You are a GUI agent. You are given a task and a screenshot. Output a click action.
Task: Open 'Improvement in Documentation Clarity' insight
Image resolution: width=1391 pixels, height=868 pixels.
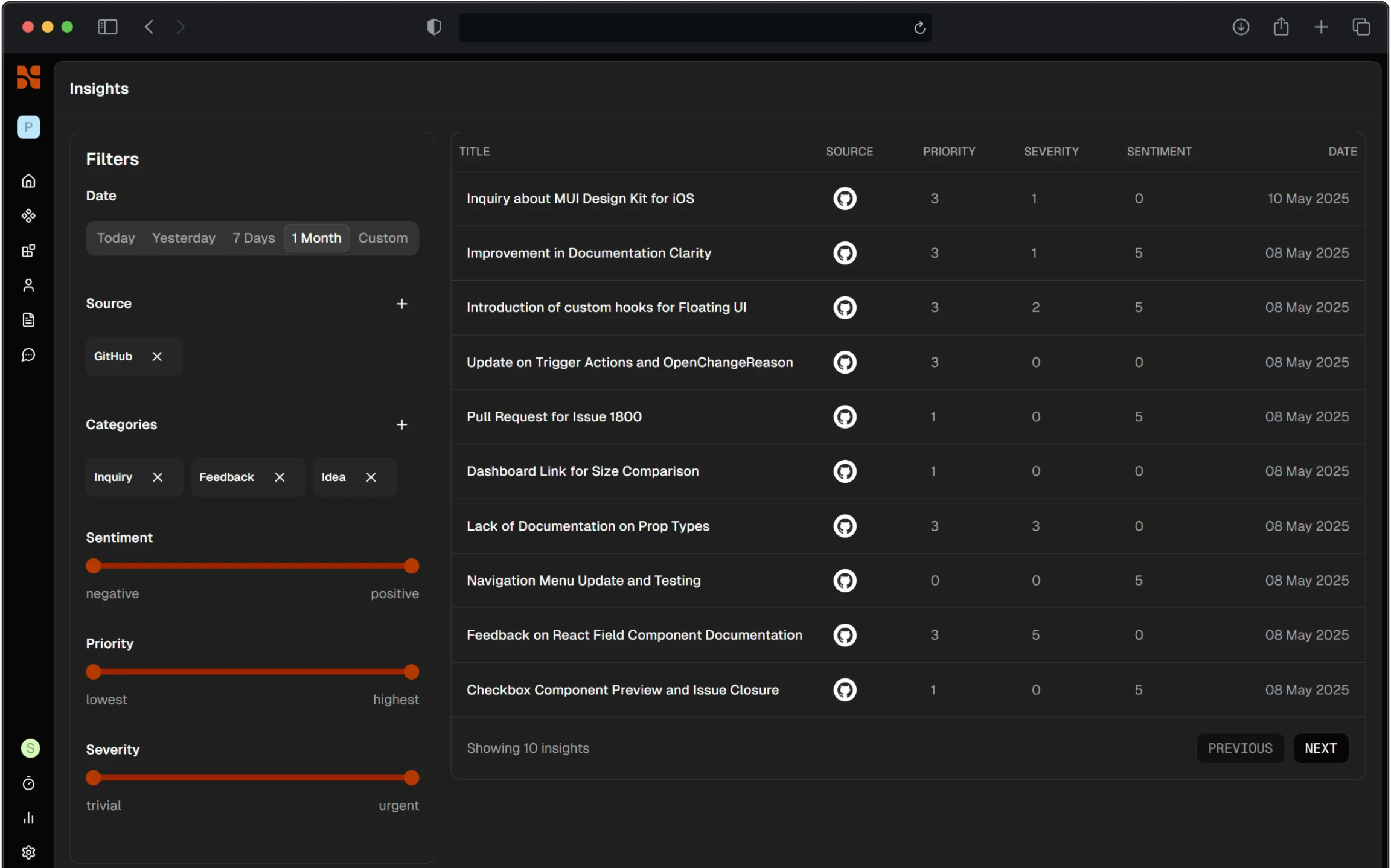click(x=589, y=253)
